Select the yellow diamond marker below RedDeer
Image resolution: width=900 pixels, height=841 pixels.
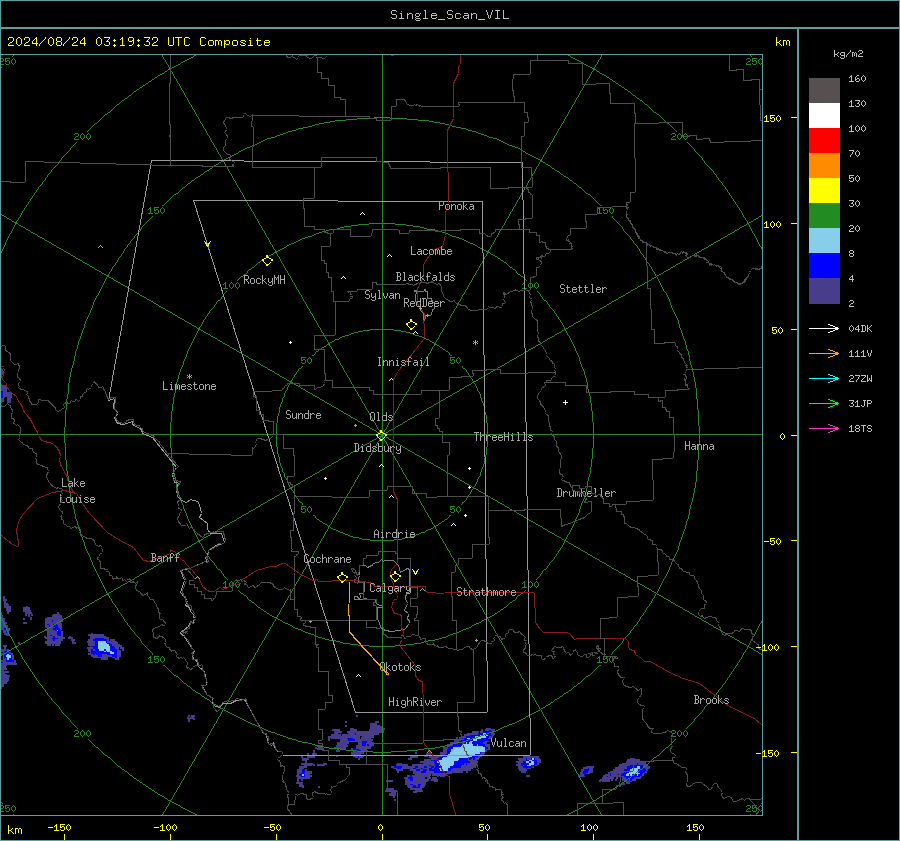(x=412, y=325)
